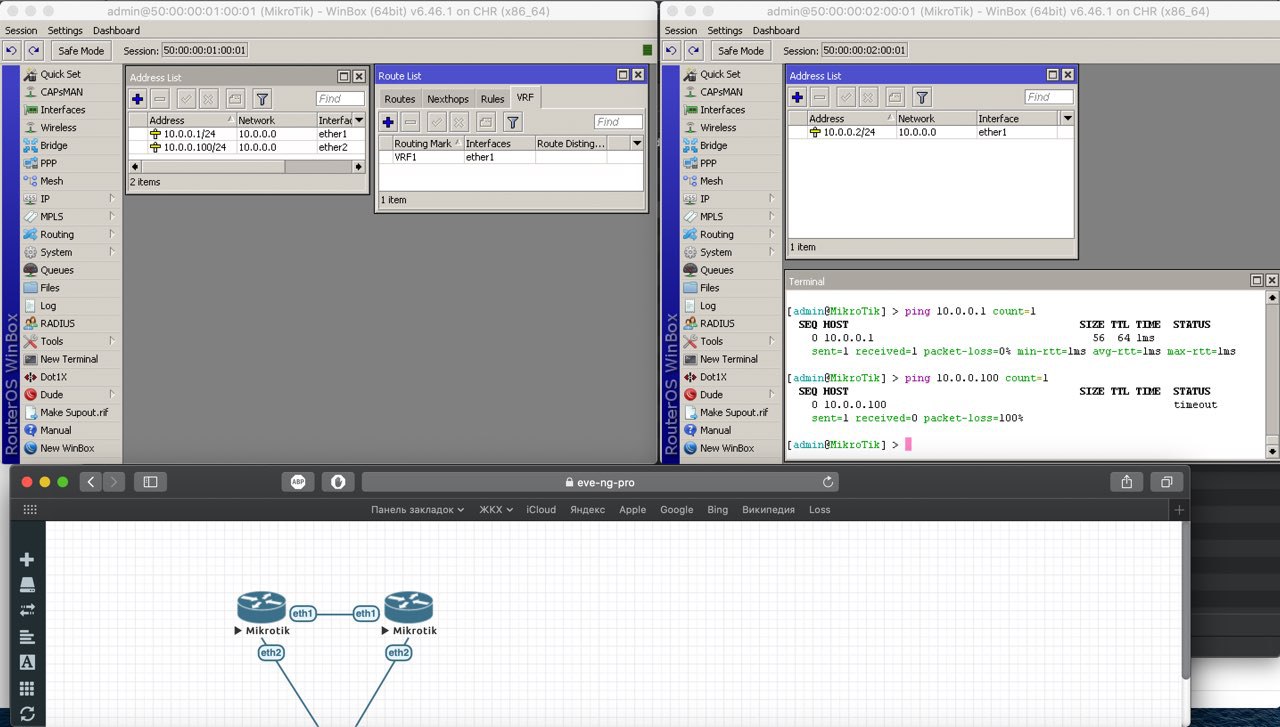
Task: Expand MPLS submenu in left WinBox
Action: point(112,217)
